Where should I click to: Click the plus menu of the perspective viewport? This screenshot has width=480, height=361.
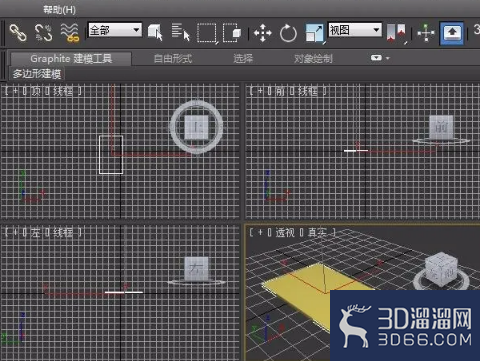pyautogui.click(x=260, y=232)
